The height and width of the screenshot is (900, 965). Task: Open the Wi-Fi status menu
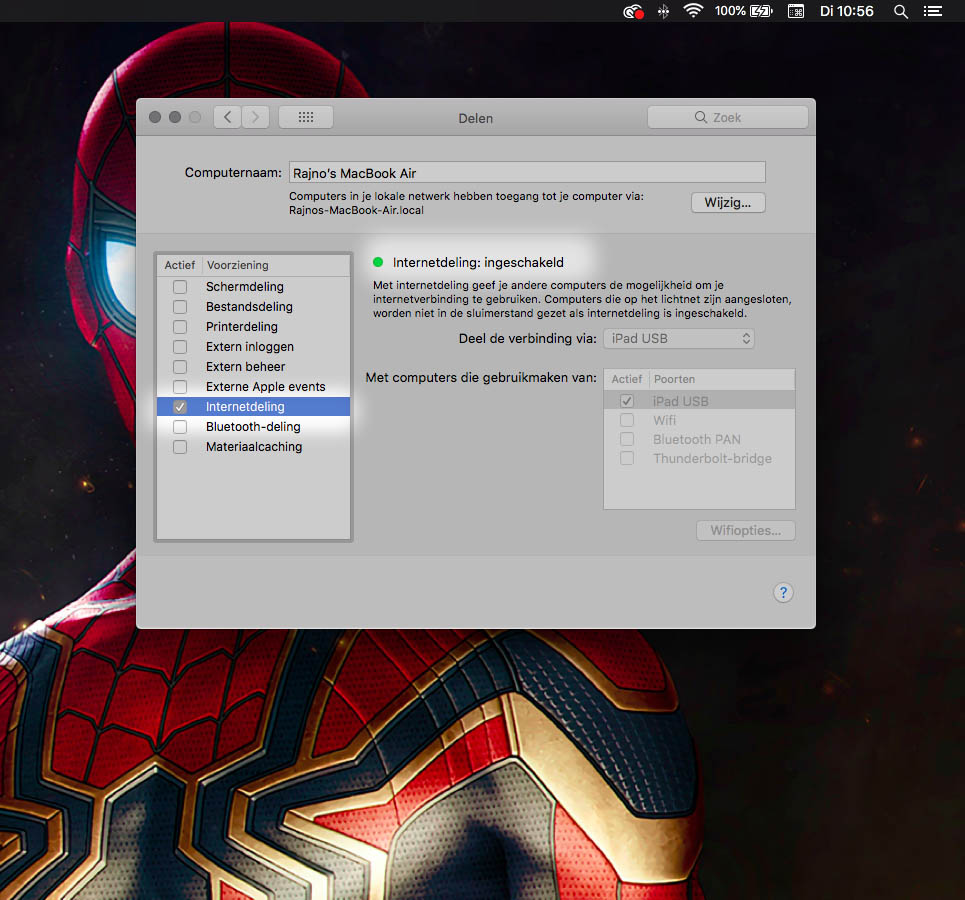click(693, 11)
